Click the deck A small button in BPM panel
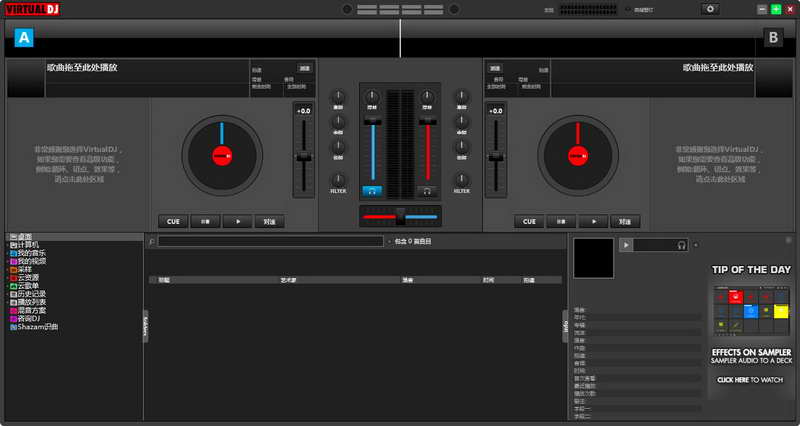This screenshot has width=800, height=426. tap(305, 68)
